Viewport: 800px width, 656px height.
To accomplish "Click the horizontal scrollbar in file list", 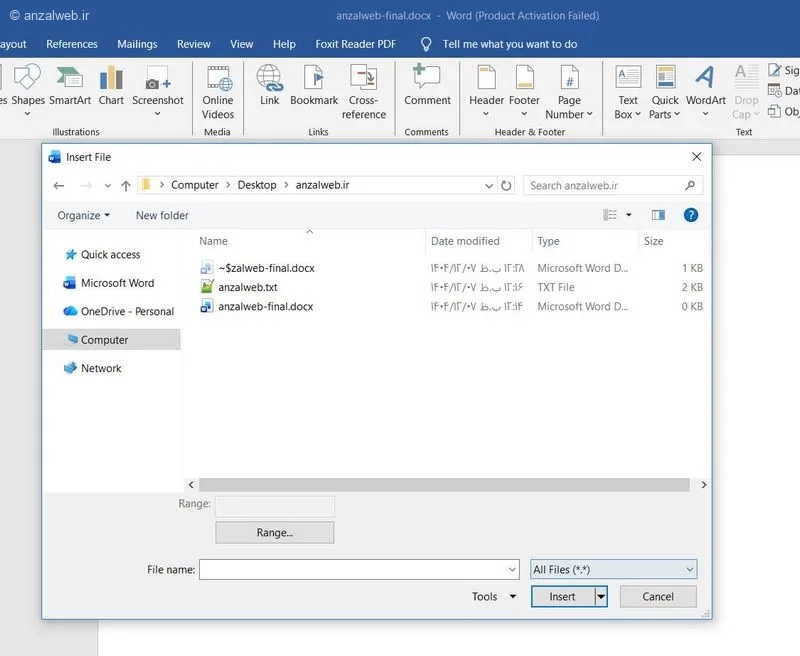I will (444, 485).
